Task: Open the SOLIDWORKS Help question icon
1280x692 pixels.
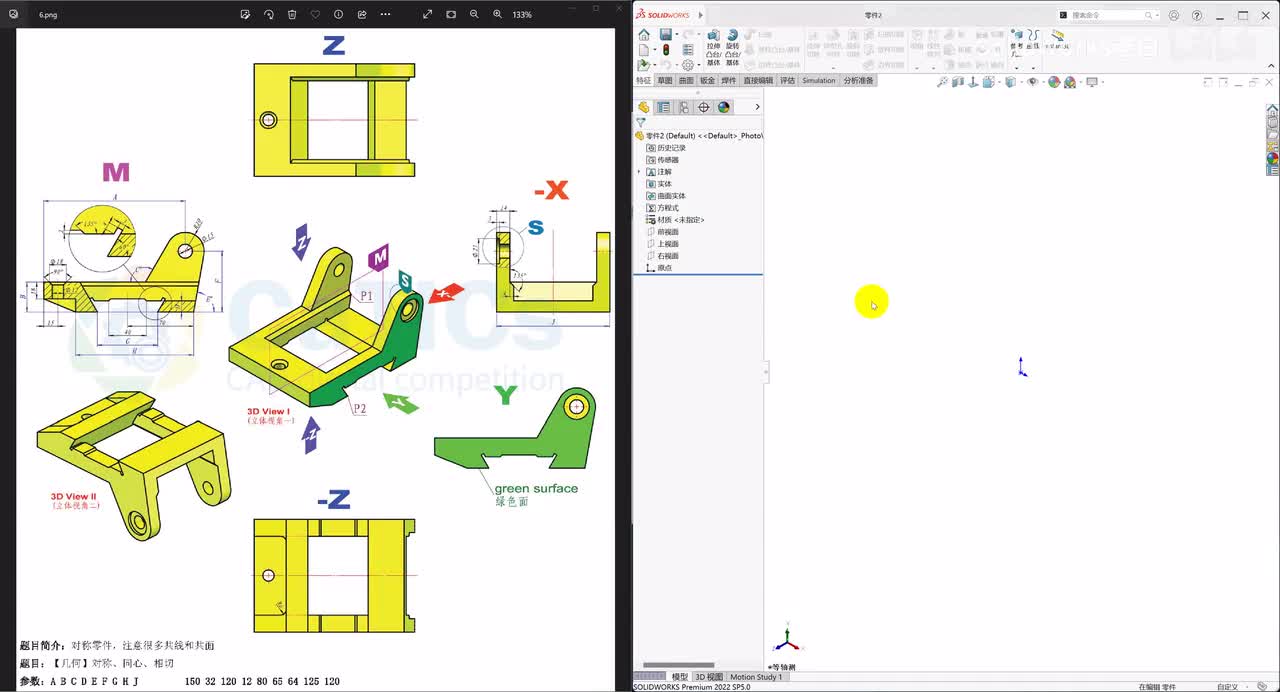Action: [x=1197, y=15]
